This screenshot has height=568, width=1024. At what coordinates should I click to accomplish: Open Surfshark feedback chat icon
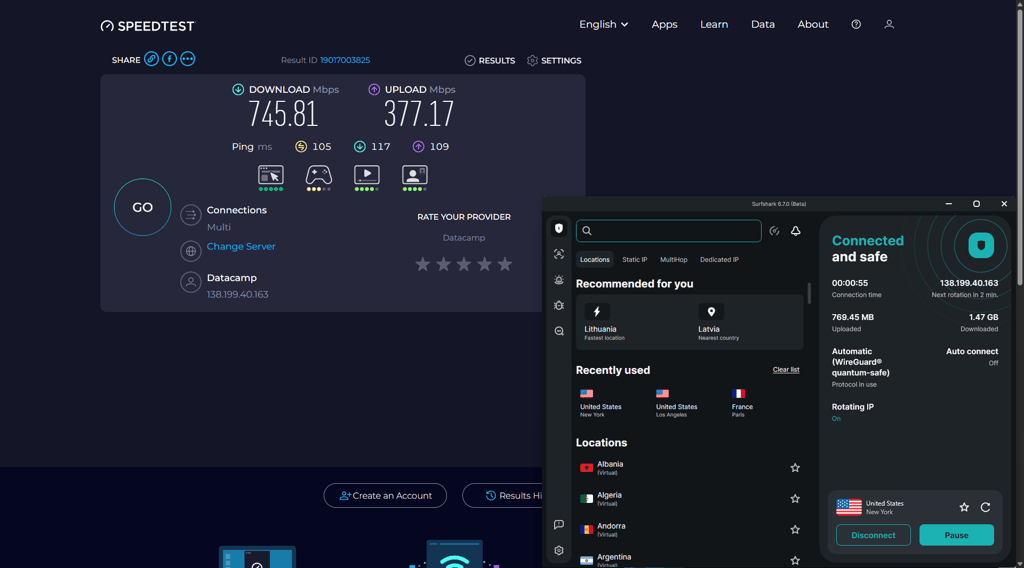click(559, 524)
